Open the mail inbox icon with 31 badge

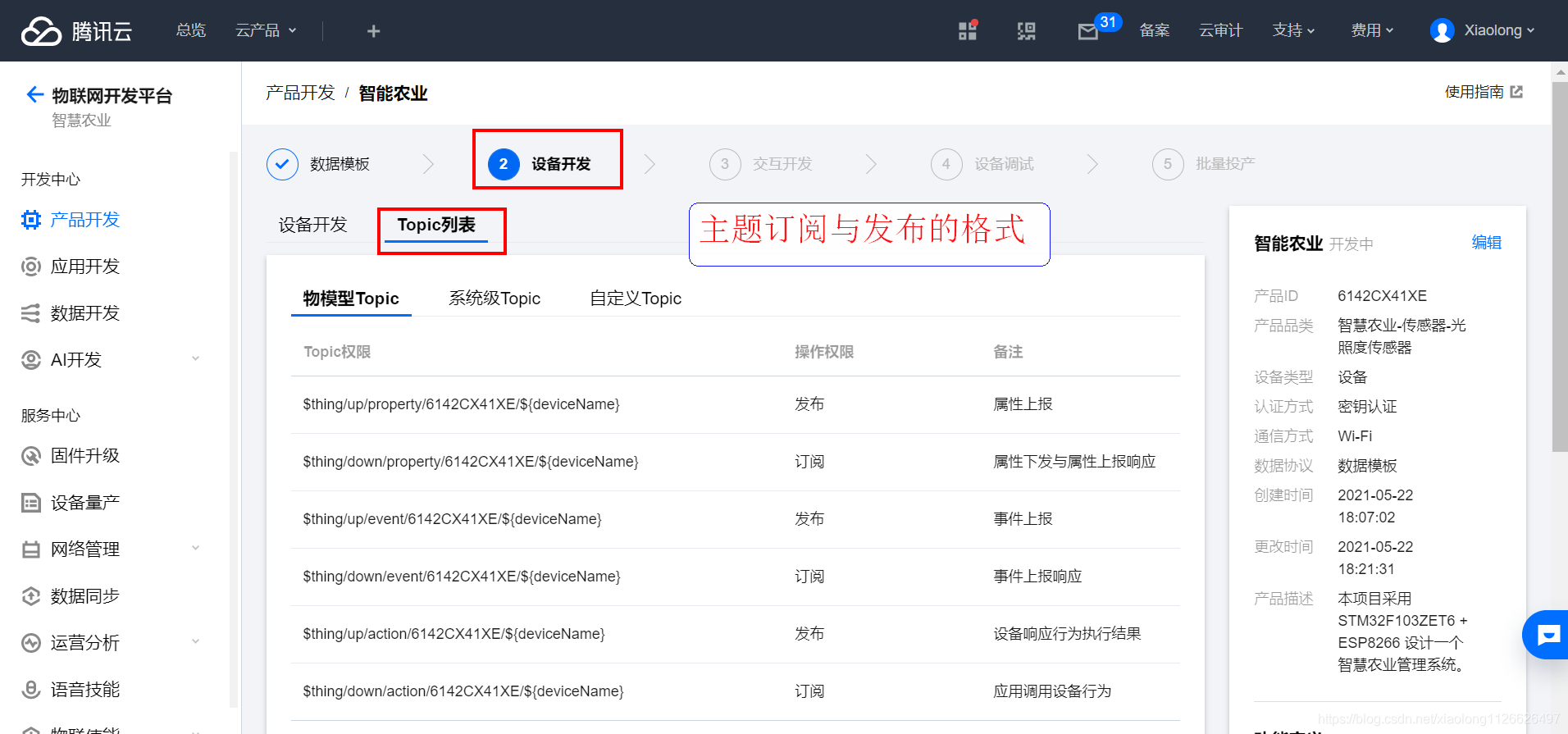[1088, 31]
